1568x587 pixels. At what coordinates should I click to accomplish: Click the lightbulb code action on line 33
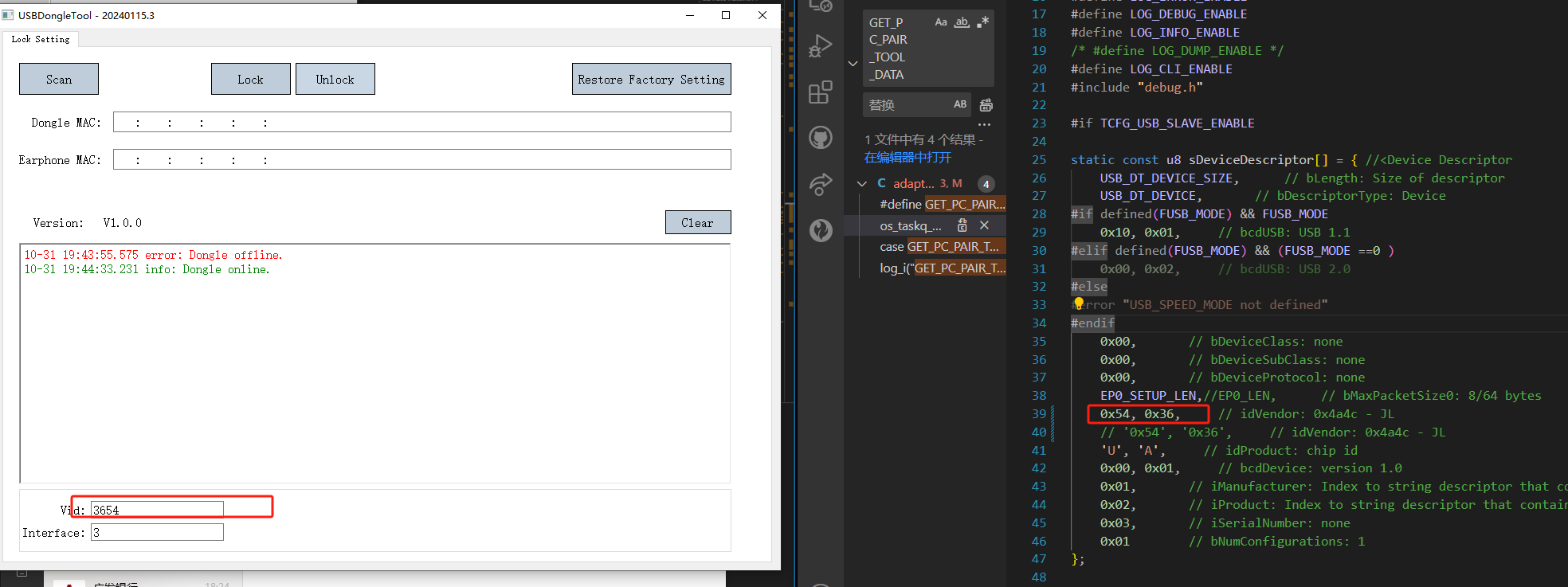[1078, 303]
